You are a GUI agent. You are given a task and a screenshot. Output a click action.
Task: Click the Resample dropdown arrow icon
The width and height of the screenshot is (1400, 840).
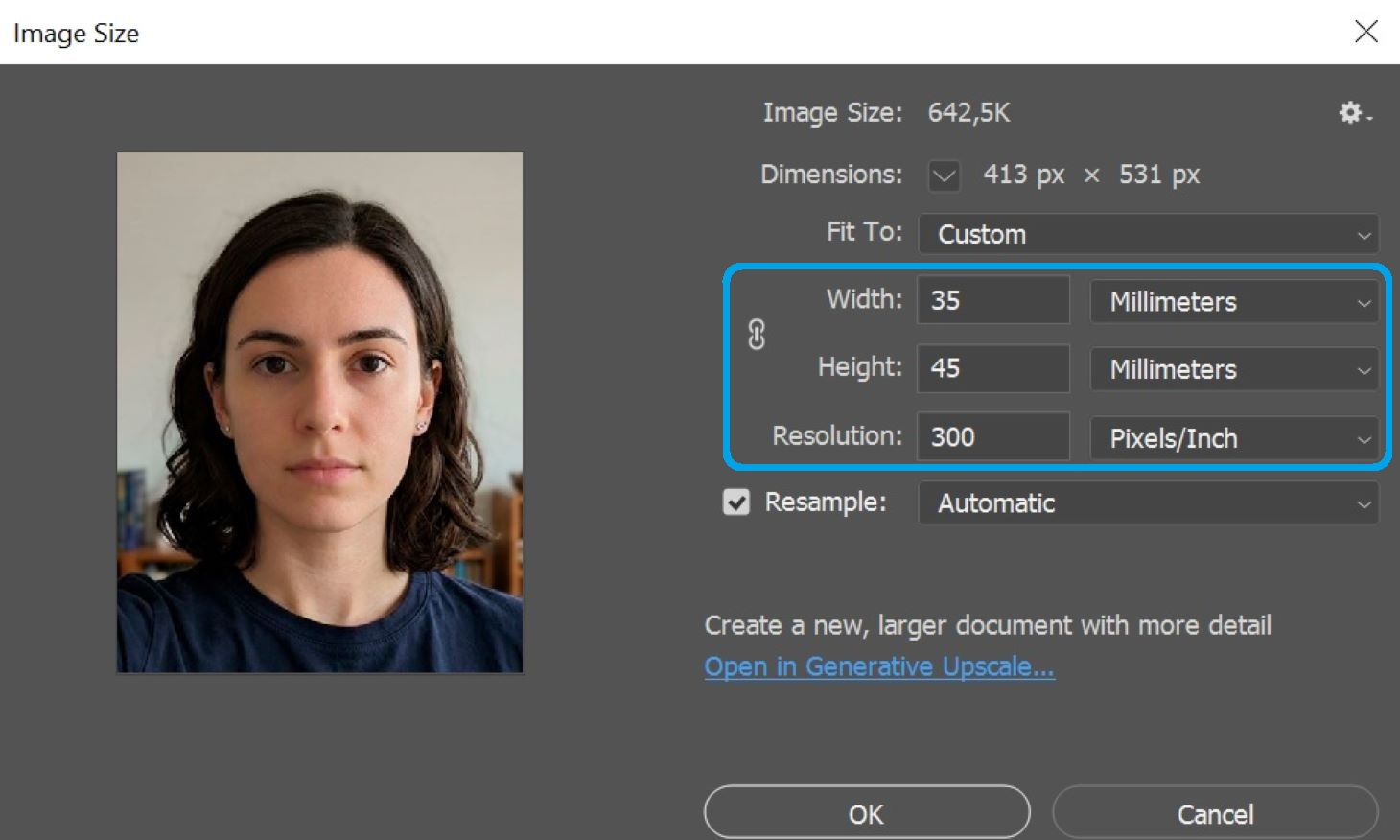pos(1365,503)
